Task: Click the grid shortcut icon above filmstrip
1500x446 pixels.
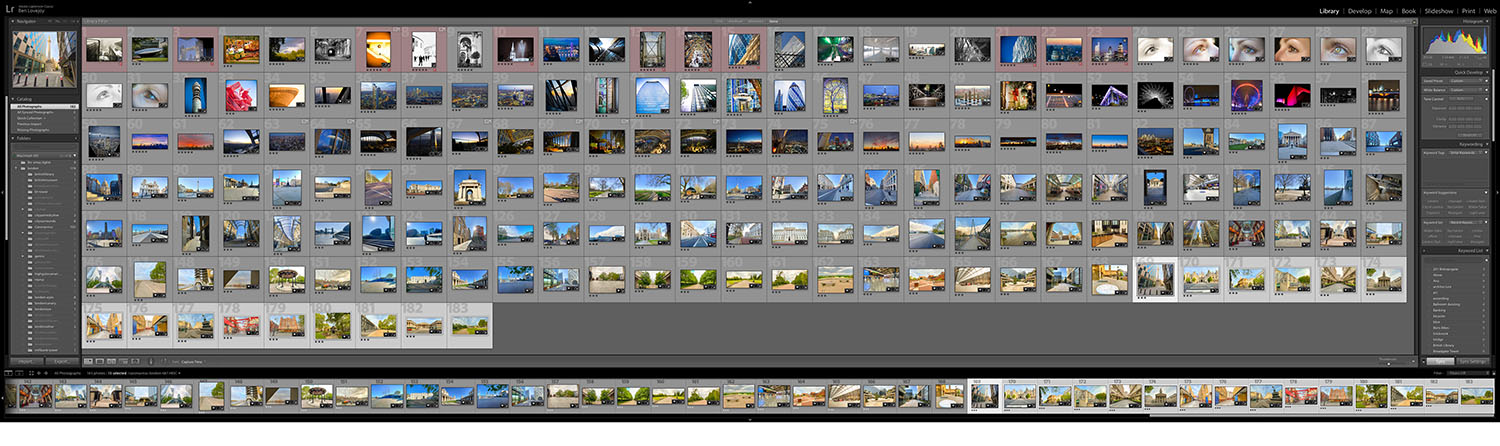Action: coord(30,373)
